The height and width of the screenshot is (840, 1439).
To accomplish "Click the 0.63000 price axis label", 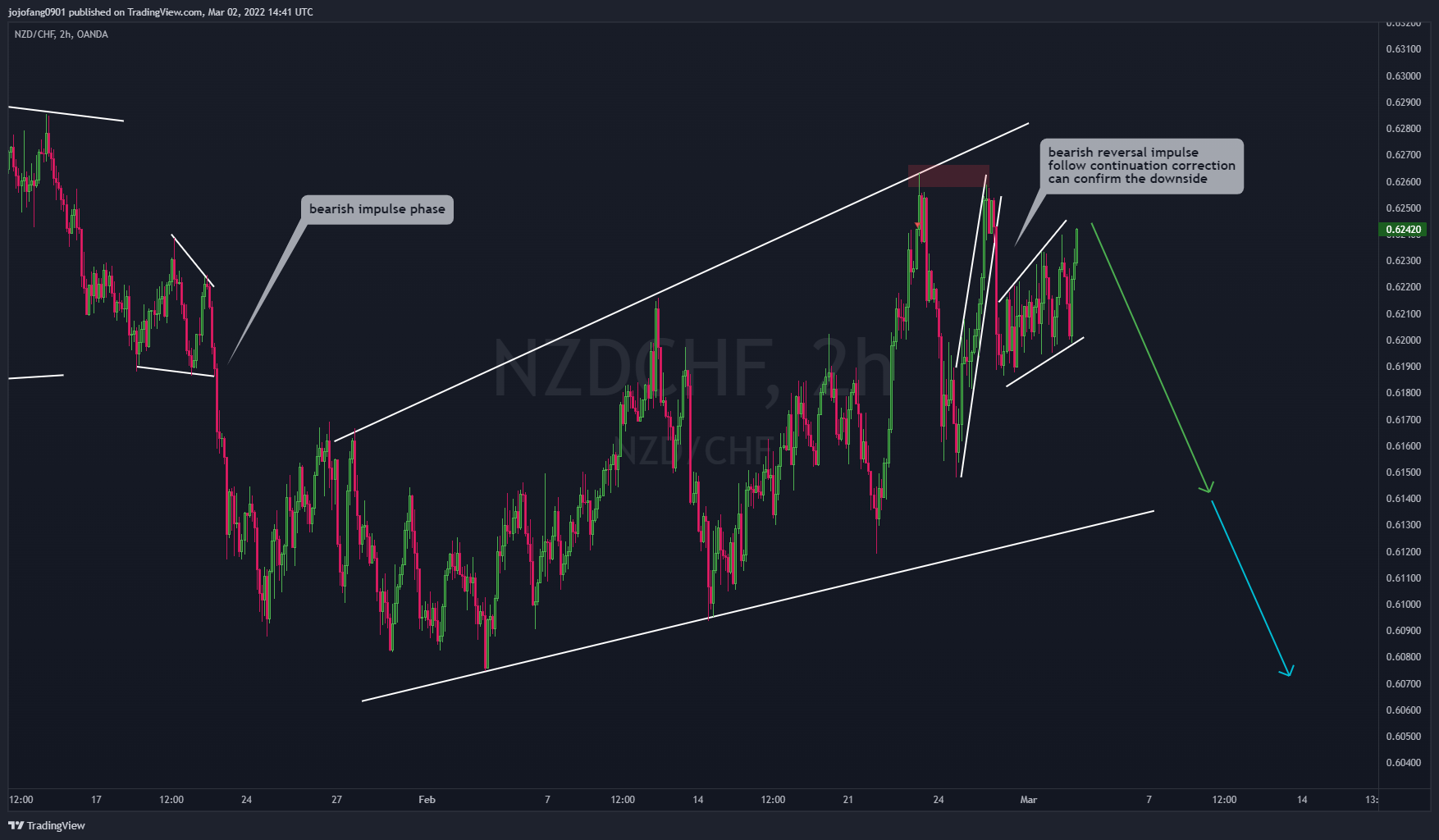I will click(1403, 76).
